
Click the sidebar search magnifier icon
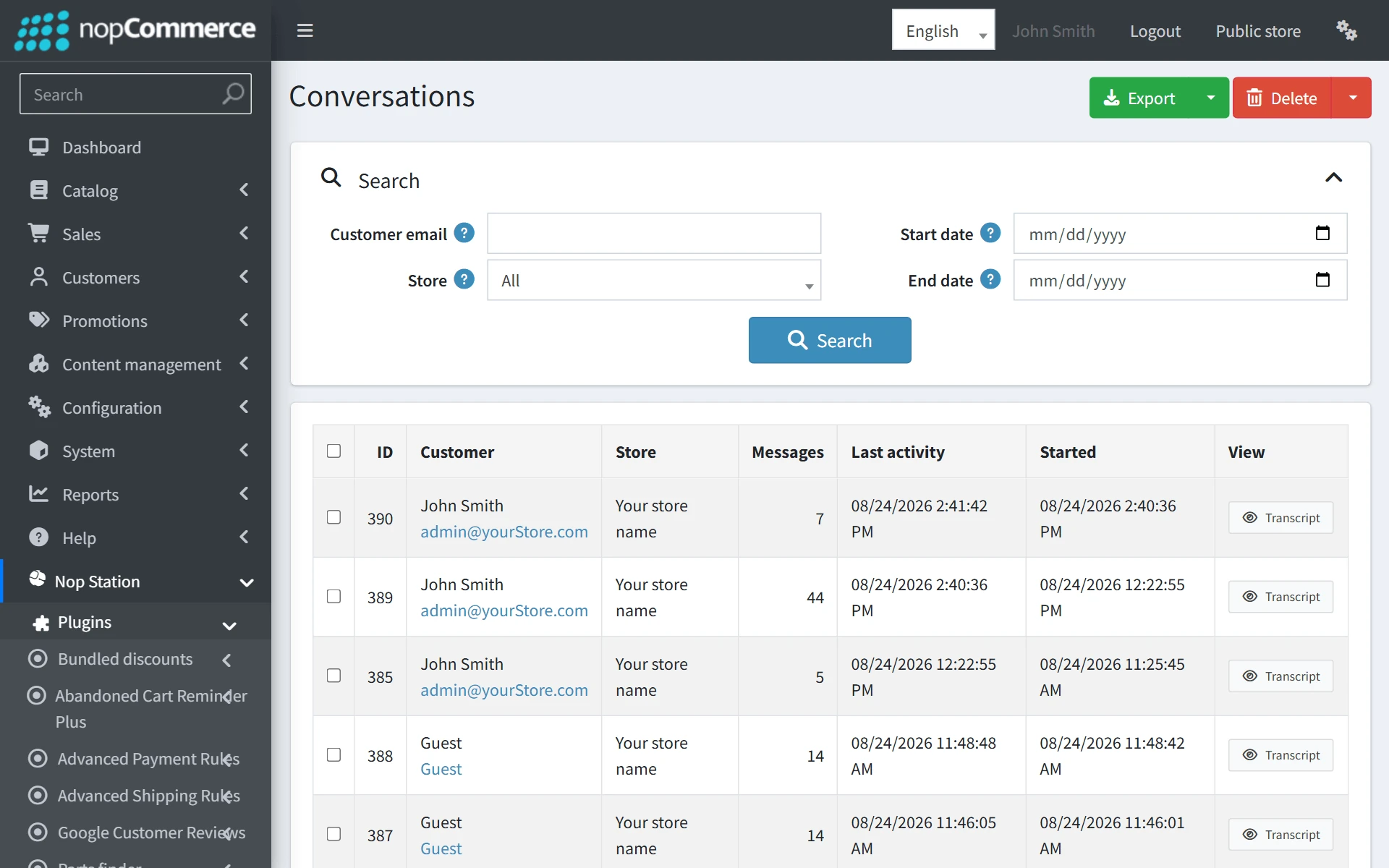click(233, 93)
